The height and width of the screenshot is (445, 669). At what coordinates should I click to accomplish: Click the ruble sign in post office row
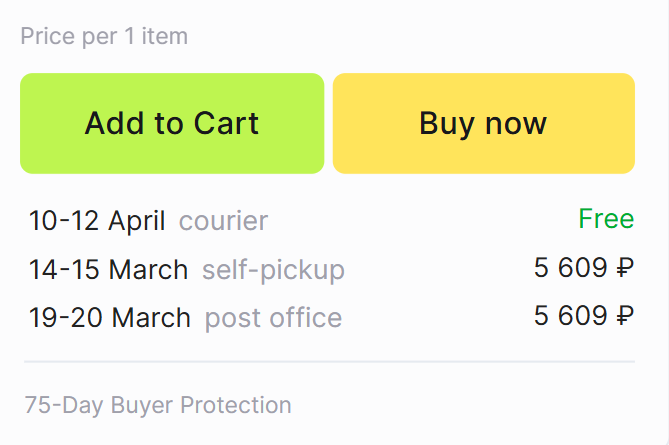tap(625, 317)
